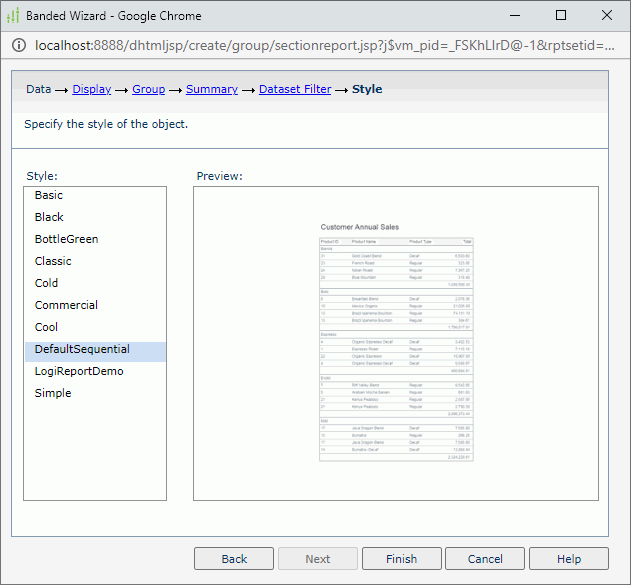Click the Customer Annual Sales preview thumbnail
The image size is (631, 585).
[x=396, y=341]
